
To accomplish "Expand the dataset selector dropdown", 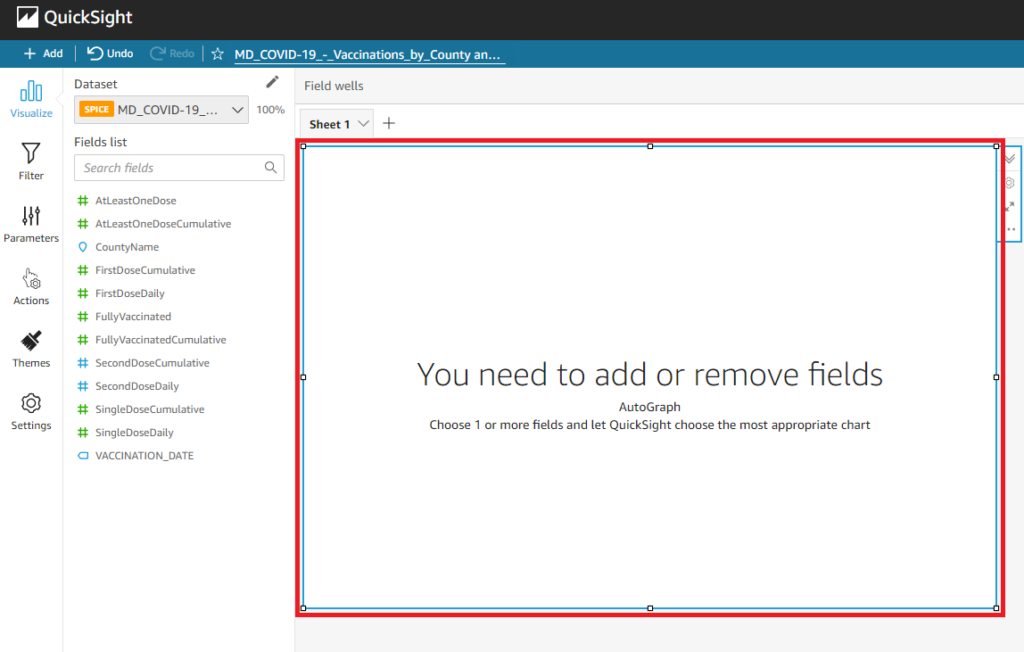I will 238,110.
